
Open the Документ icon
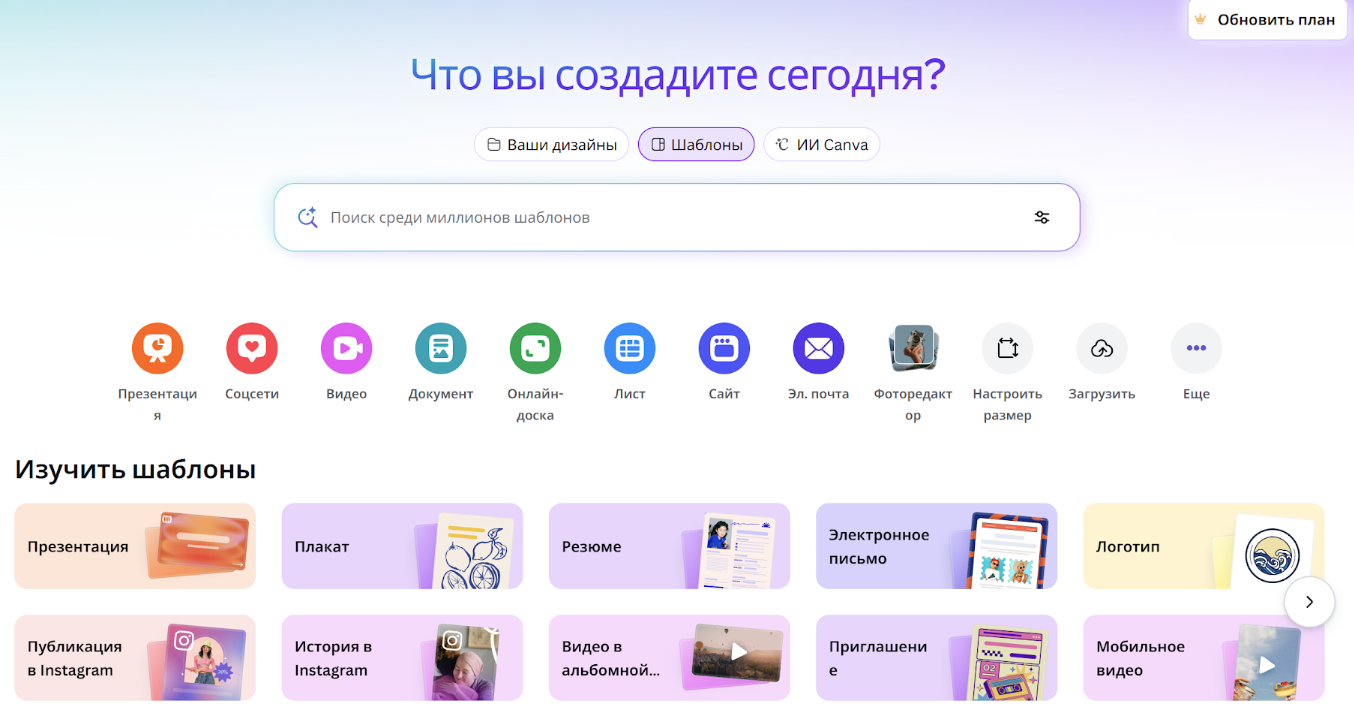point(441,348)
